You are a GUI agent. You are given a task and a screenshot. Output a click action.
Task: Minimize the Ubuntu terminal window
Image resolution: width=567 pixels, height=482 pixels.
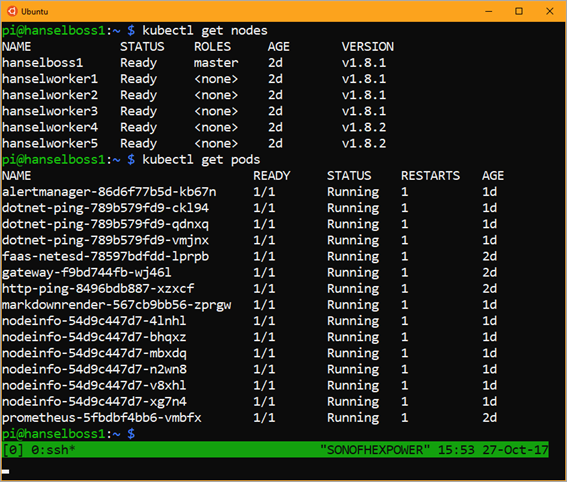tap(489, 11)
